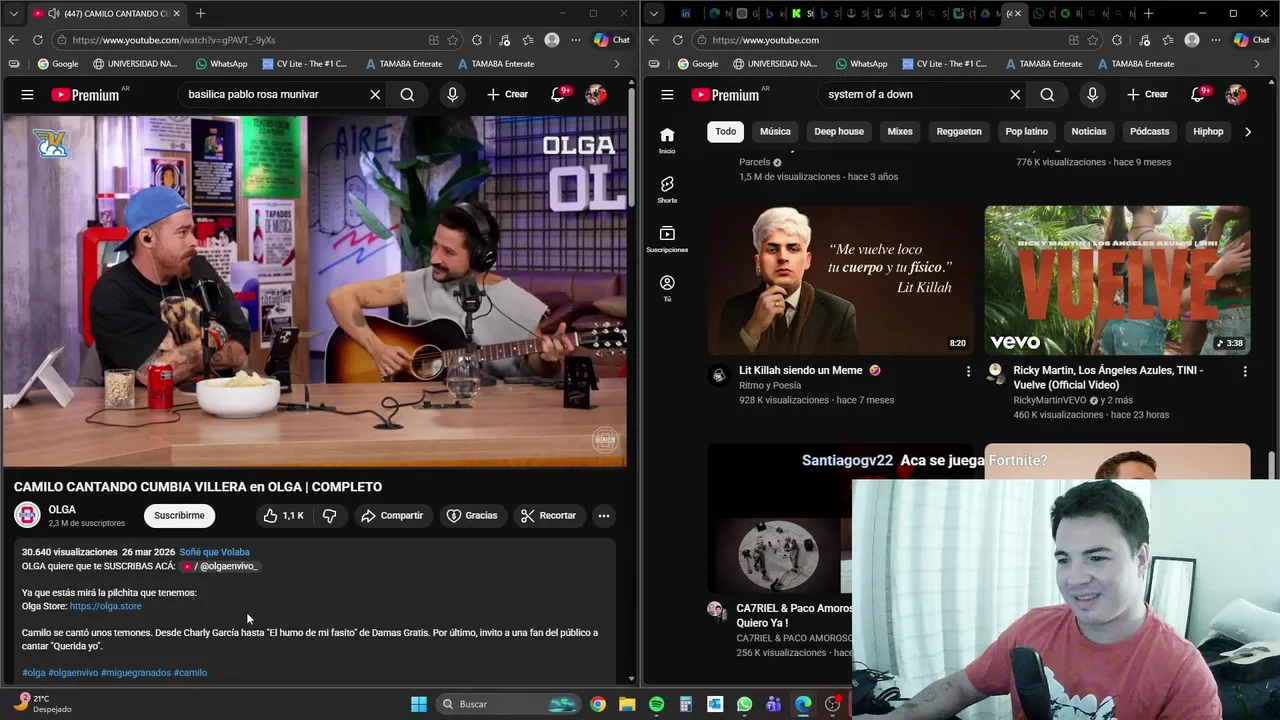This screenshot has width=1280, height=720.
Task: Select the 'Deep house' filter chip
Action: 839,131
